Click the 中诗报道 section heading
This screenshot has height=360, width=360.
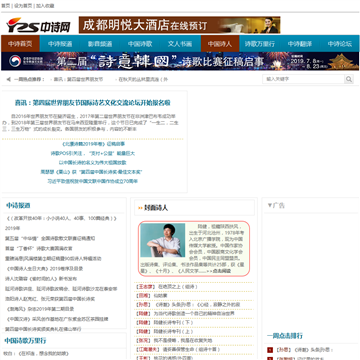(x=18, y=206)
